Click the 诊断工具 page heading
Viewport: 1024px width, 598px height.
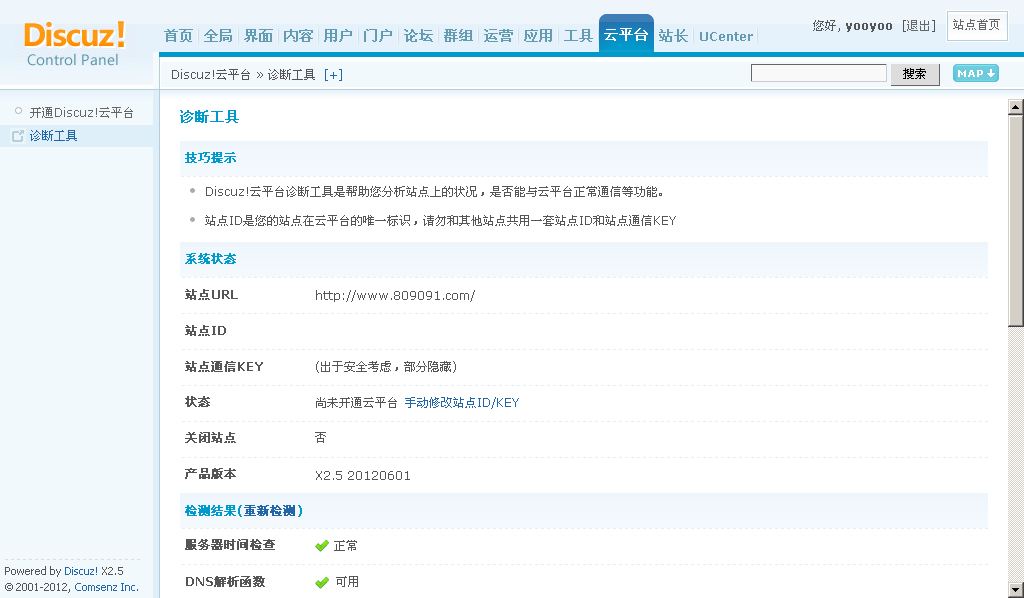pos(209,117)
